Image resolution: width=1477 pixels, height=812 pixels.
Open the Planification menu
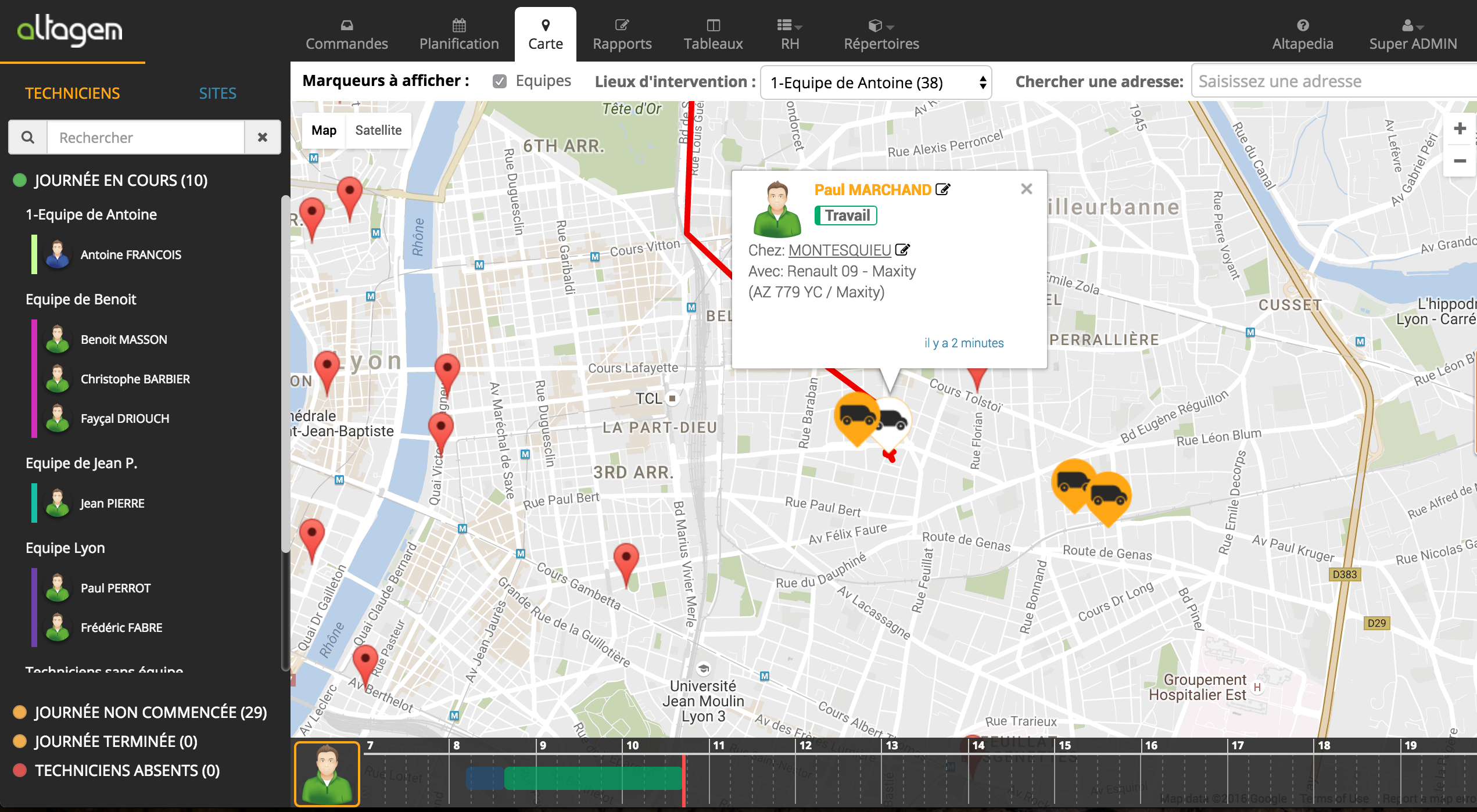(x=459, y=34)
